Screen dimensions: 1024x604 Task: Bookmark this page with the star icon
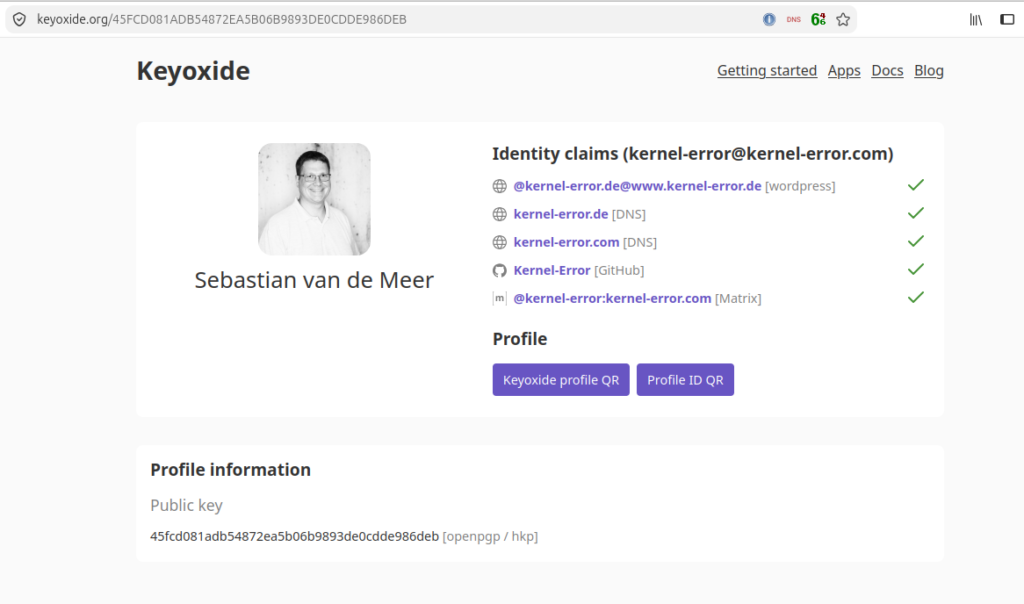click(843, 20)
